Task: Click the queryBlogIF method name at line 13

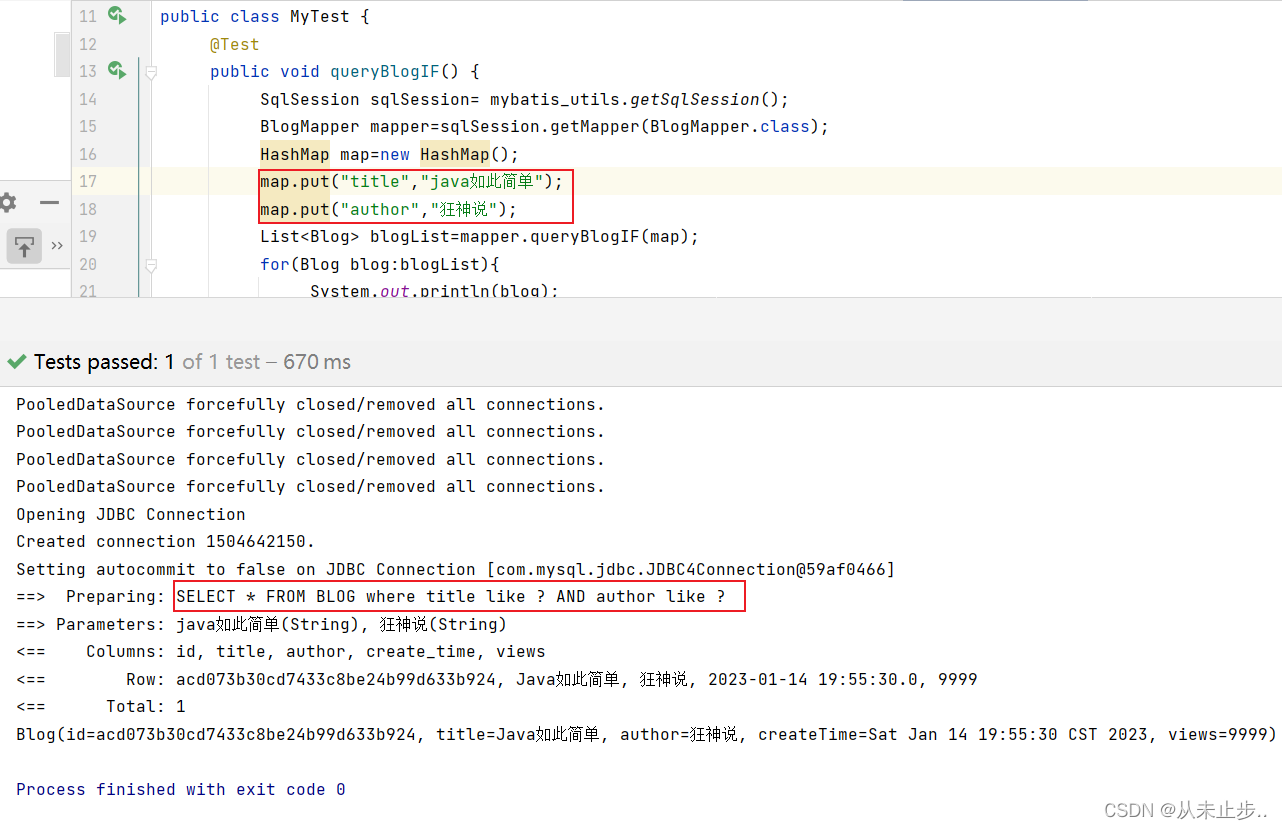Action: coord(385,72)
